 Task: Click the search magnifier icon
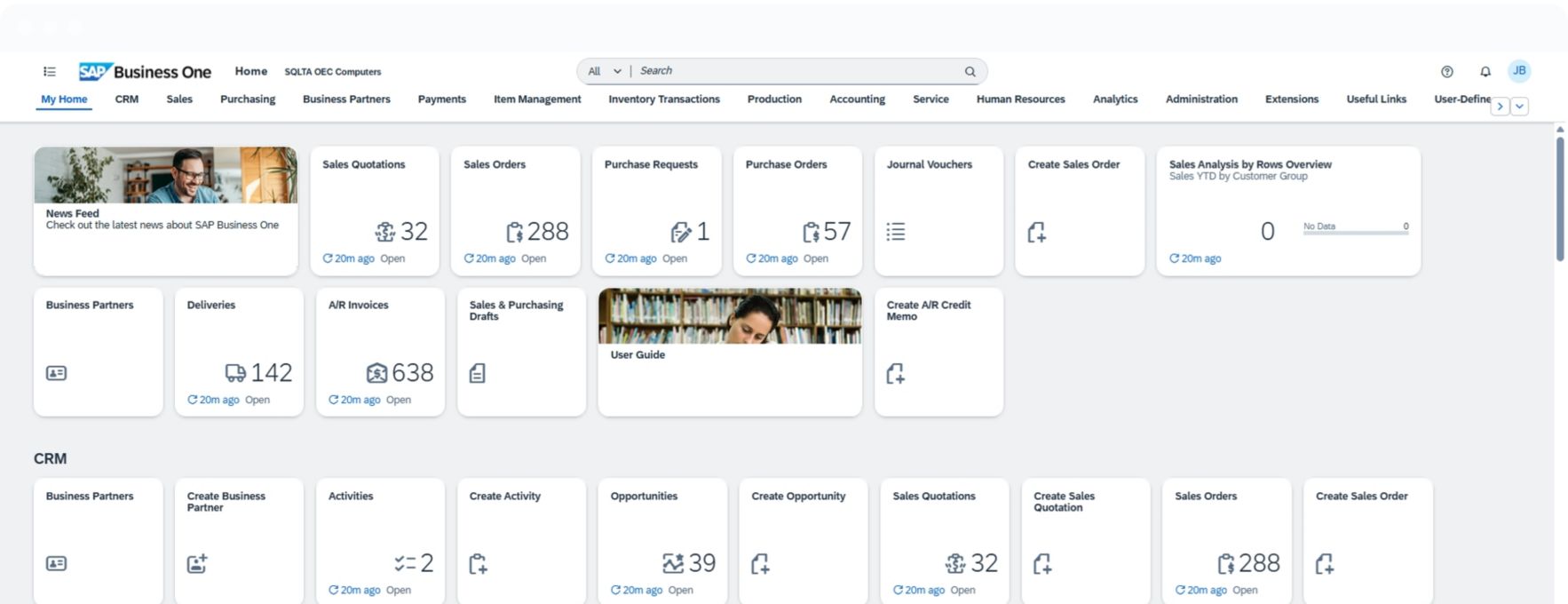point(970,72)
